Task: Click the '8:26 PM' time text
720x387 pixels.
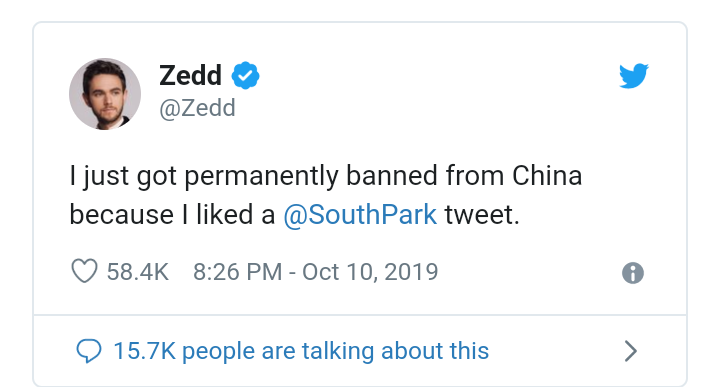Action: (237, 272)
